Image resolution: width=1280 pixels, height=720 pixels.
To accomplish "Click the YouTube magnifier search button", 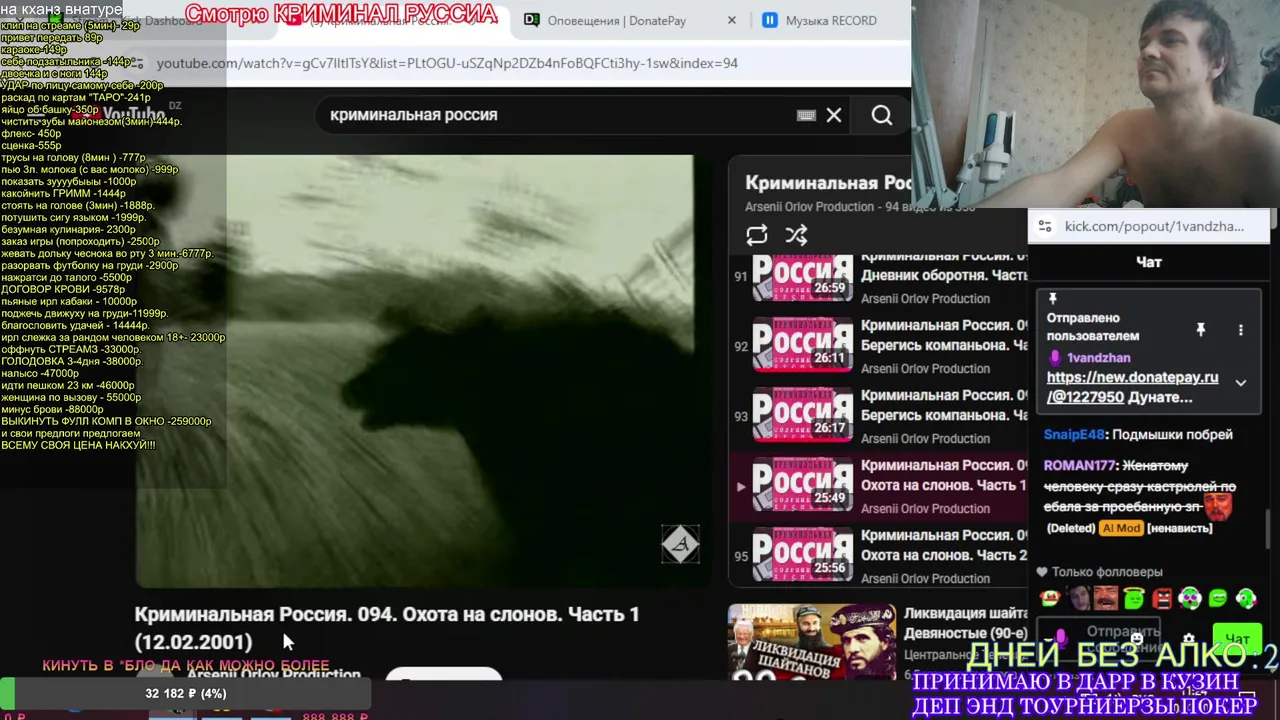I will click(881, 115).
